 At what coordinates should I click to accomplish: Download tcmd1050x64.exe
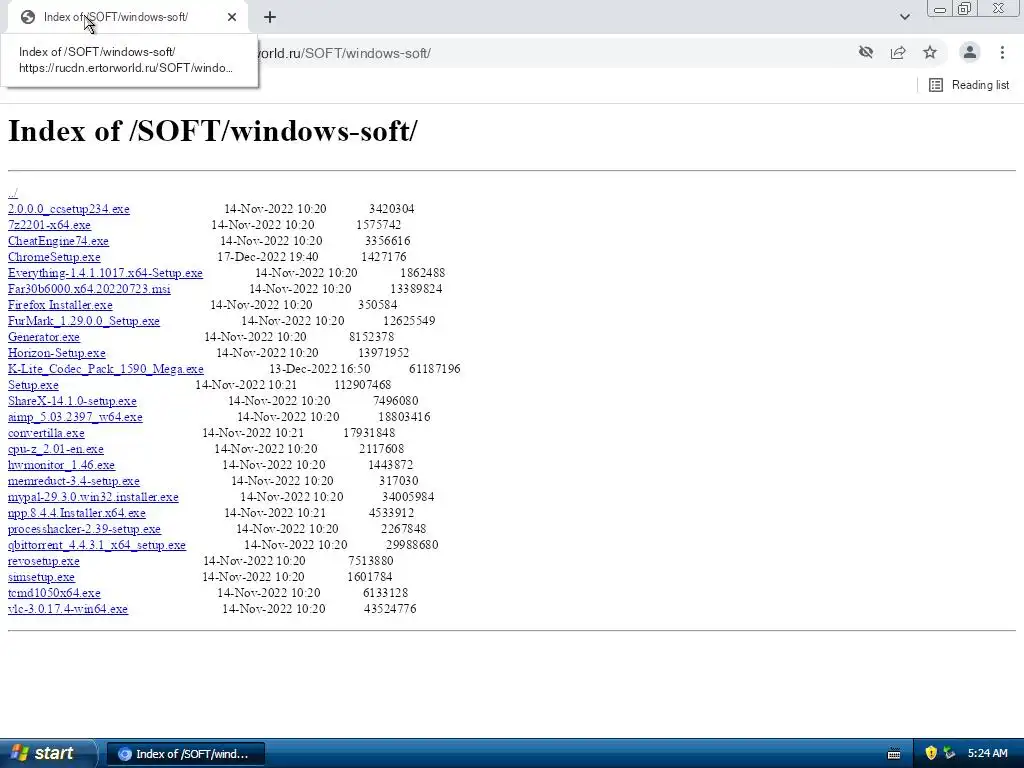[54, 593]
